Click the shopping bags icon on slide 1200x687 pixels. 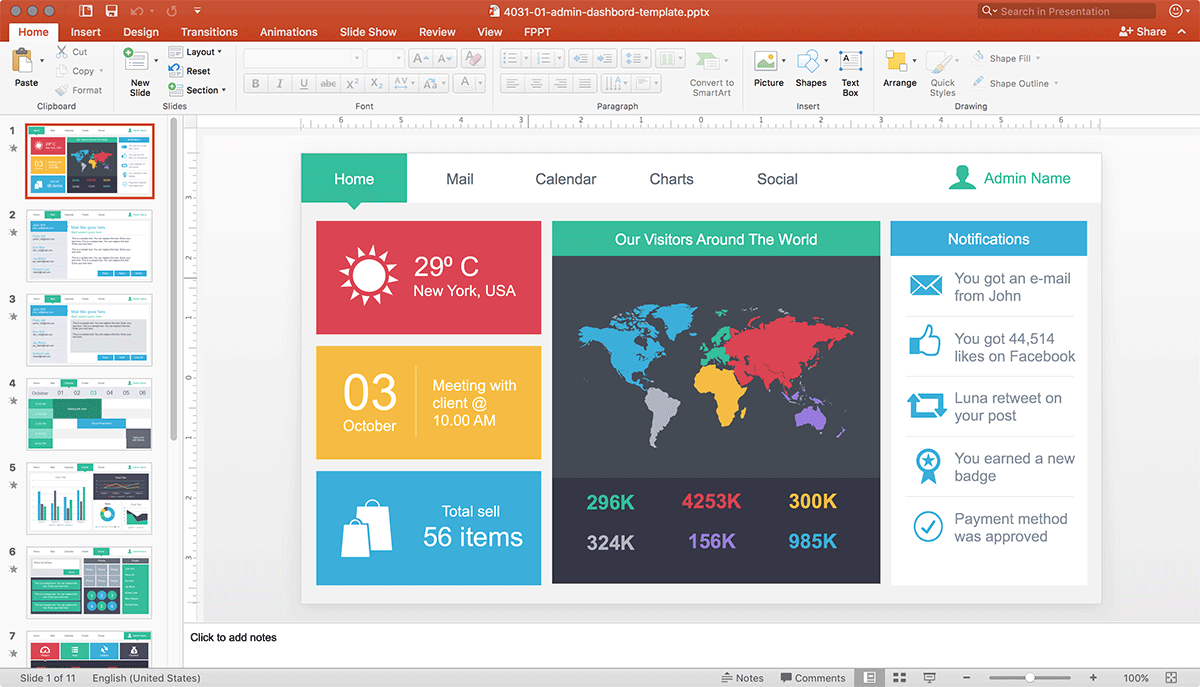[x=366, y=527]
